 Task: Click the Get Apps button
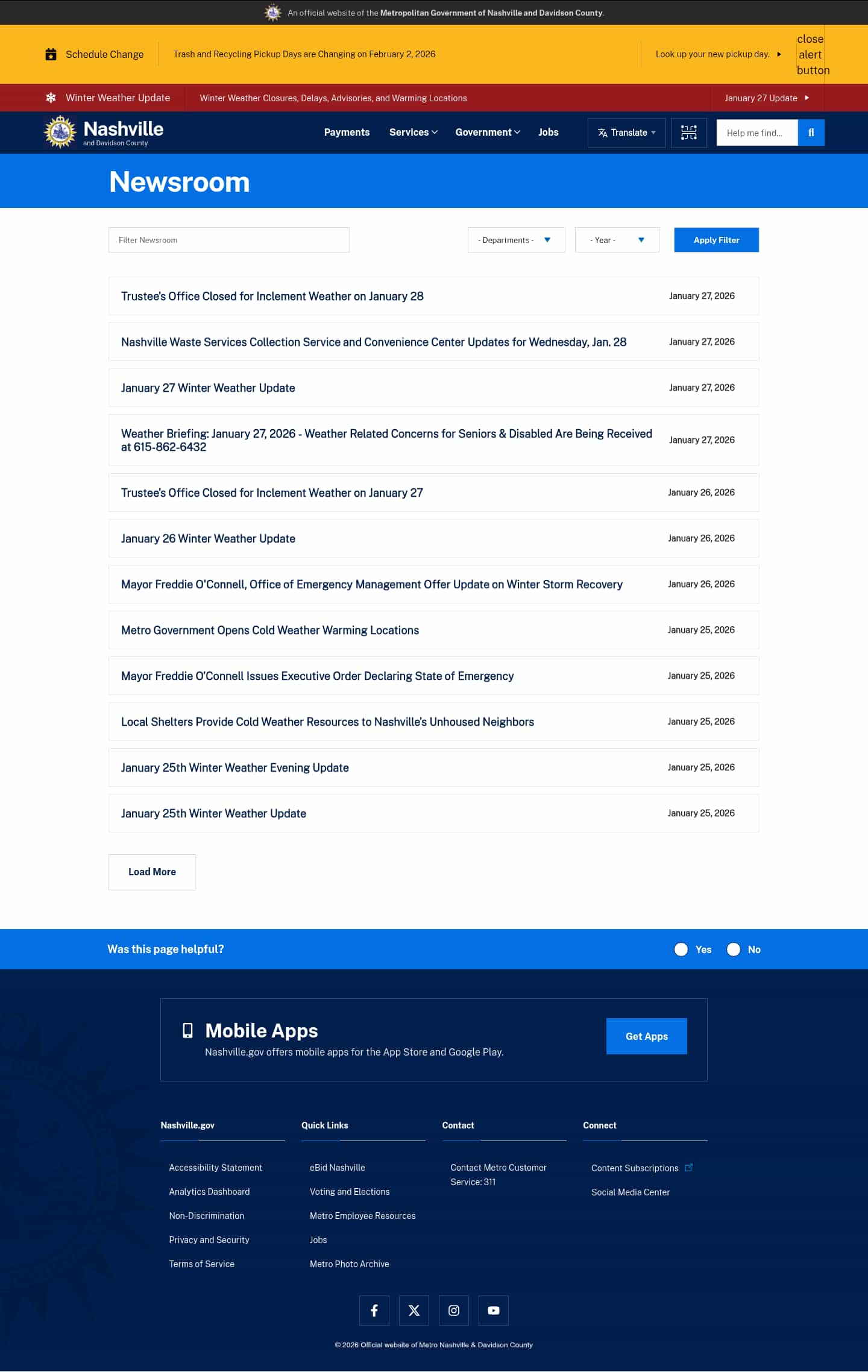647,1036
